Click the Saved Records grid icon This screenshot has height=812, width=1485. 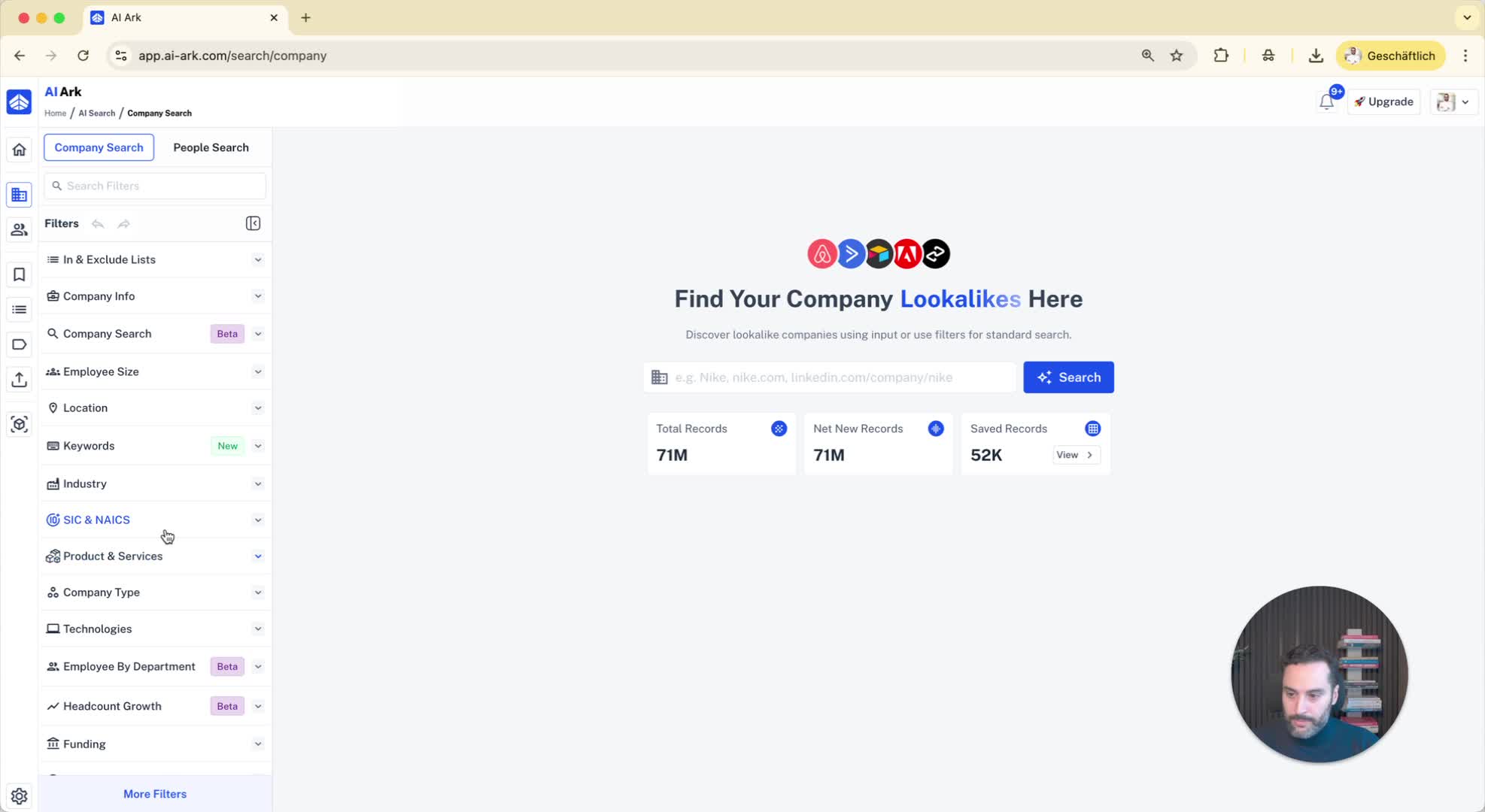(x=1092, y=429)
